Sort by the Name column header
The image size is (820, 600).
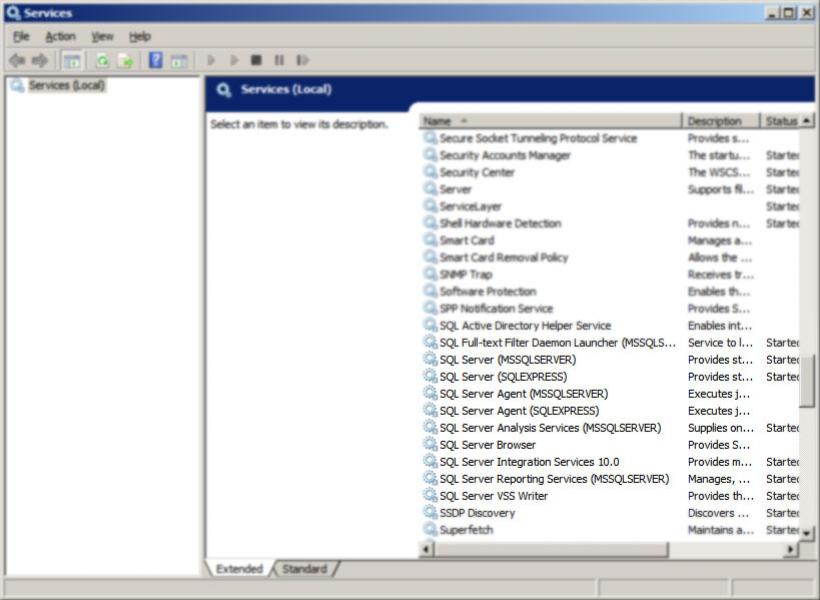point(550,121)
